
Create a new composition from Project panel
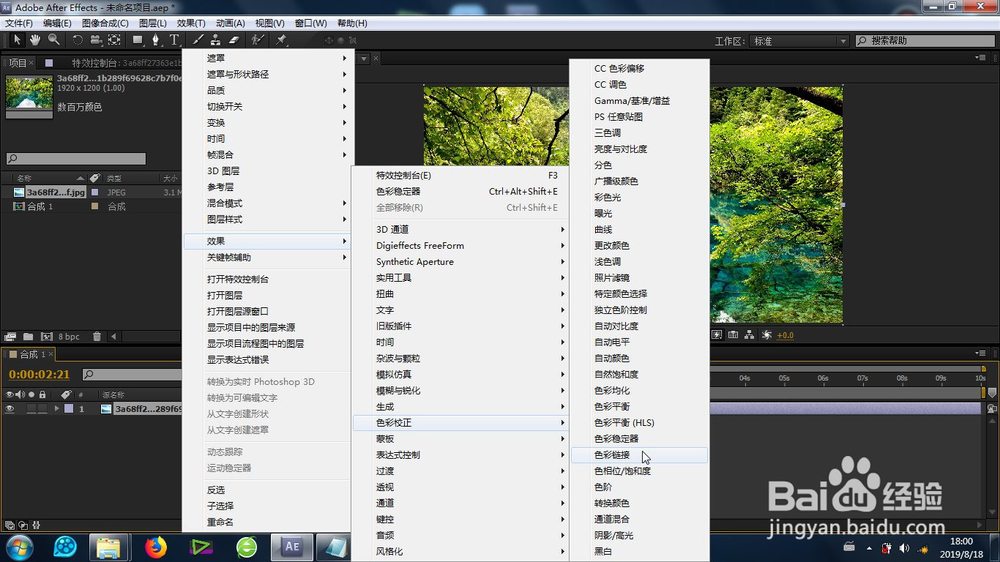pyautogui.click(x=47, y=336)
